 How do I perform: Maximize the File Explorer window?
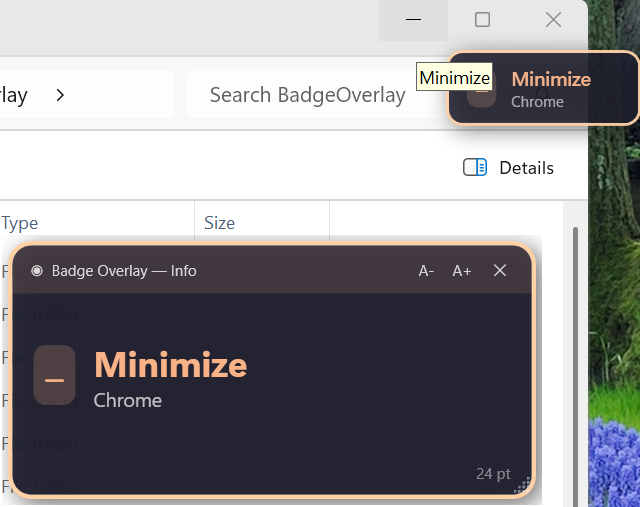482,20
